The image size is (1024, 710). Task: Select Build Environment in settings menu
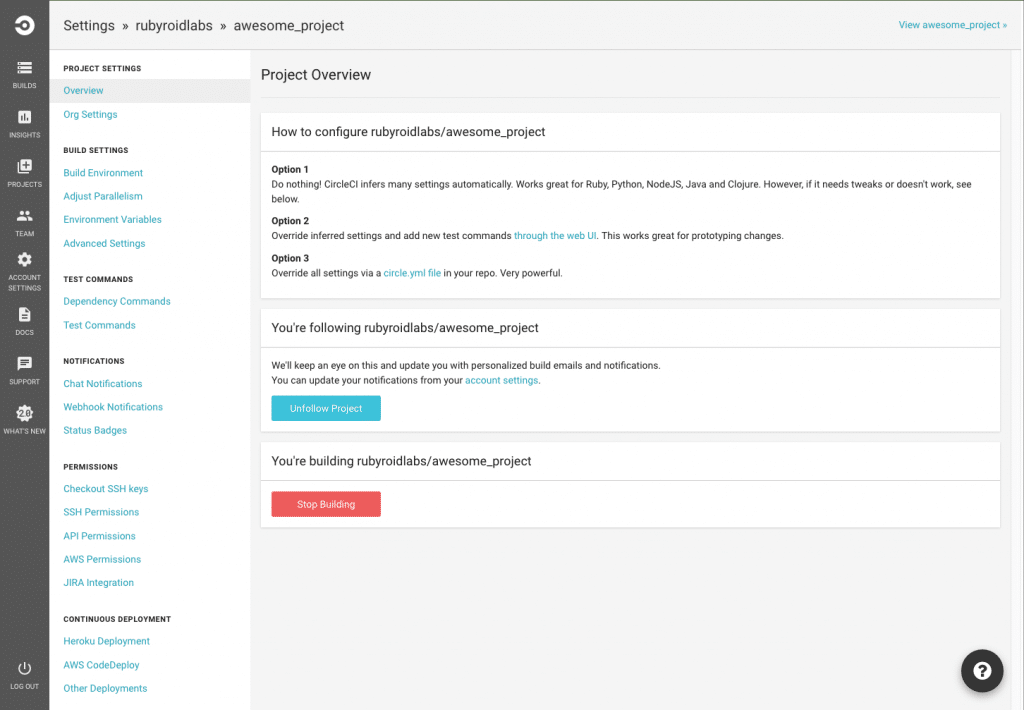[103, 173]
